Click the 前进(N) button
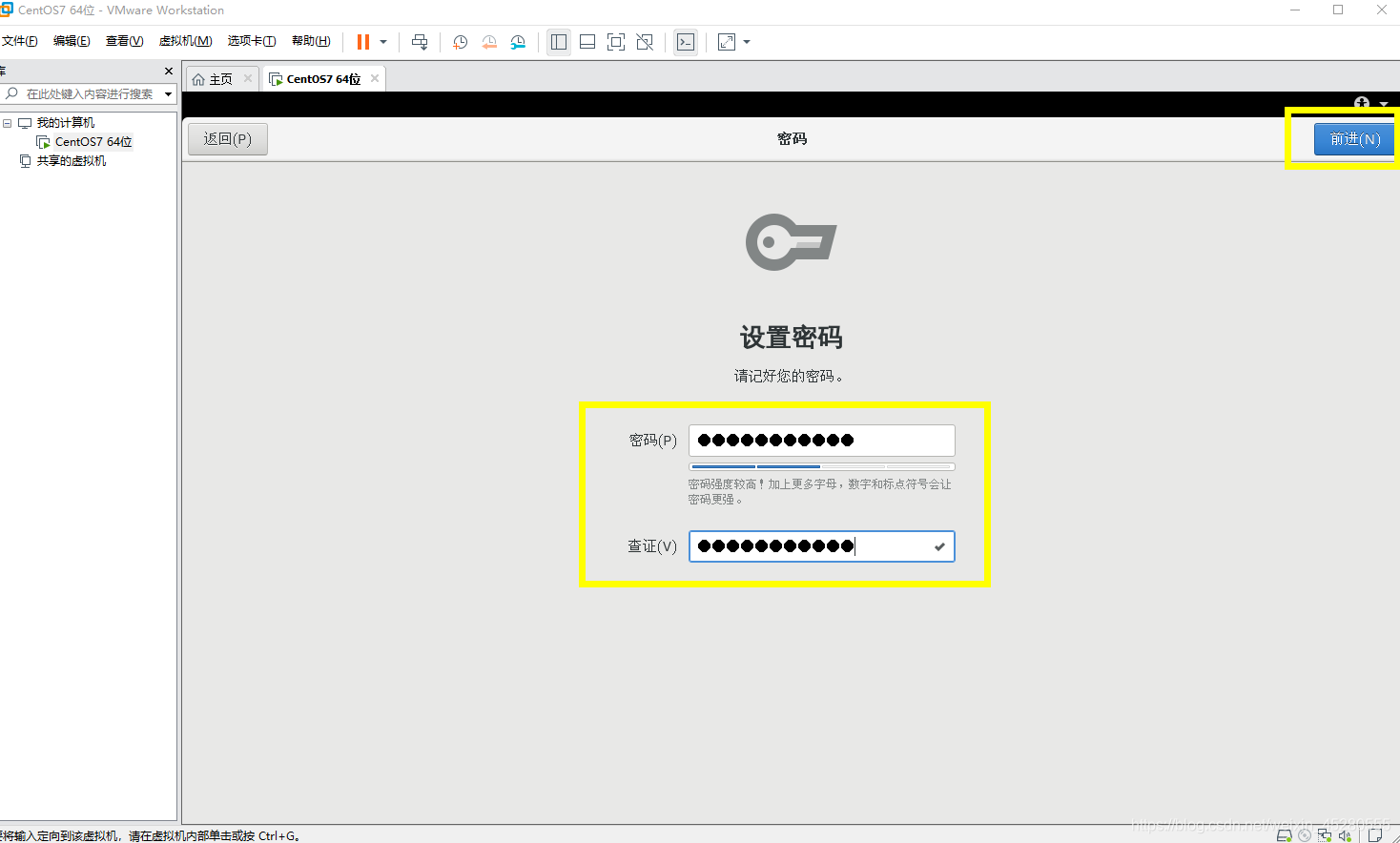 (1354, 139)
